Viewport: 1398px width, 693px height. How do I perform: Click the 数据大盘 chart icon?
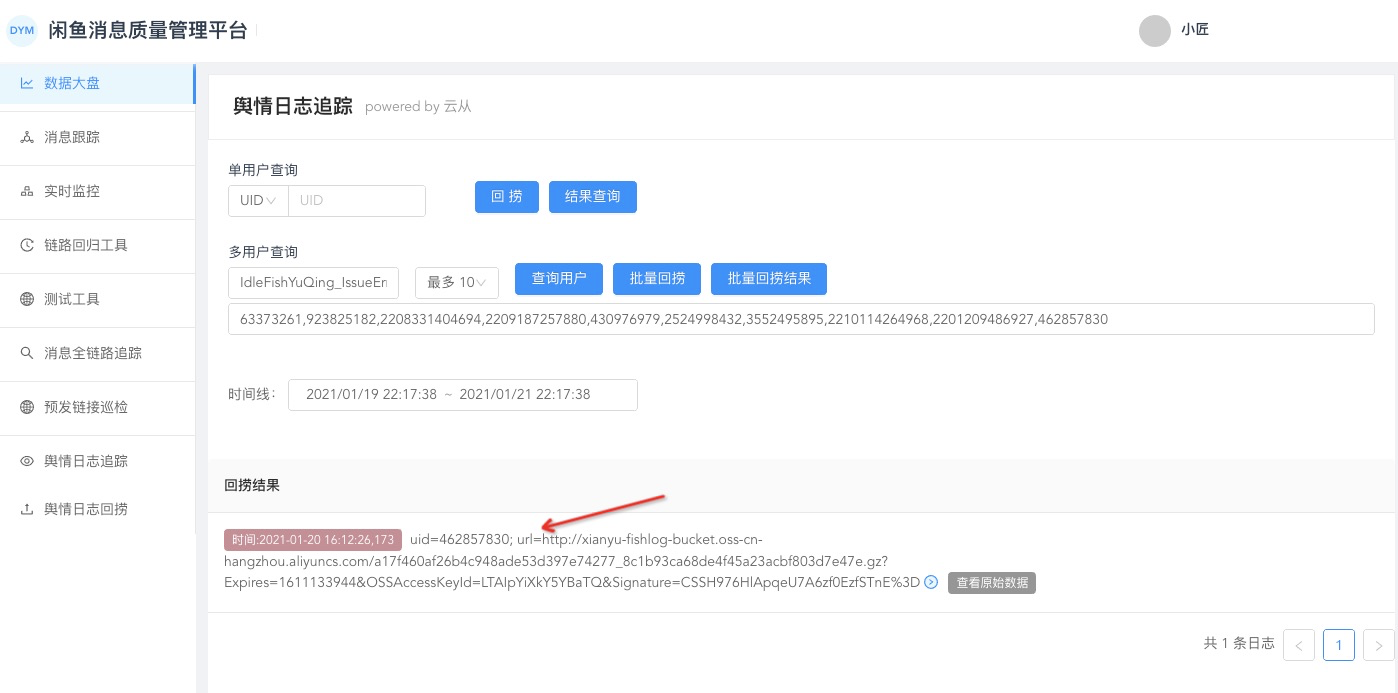[x=27, y=83]
